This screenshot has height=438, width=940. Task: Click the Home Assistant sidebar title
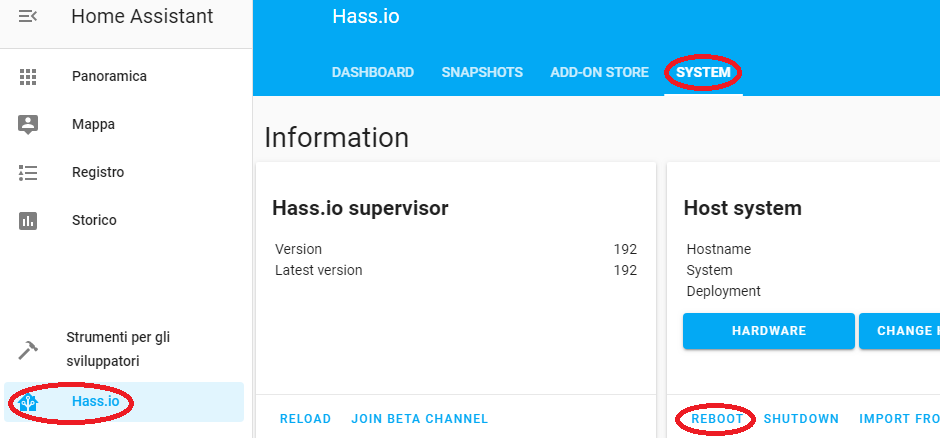(142, 16)
